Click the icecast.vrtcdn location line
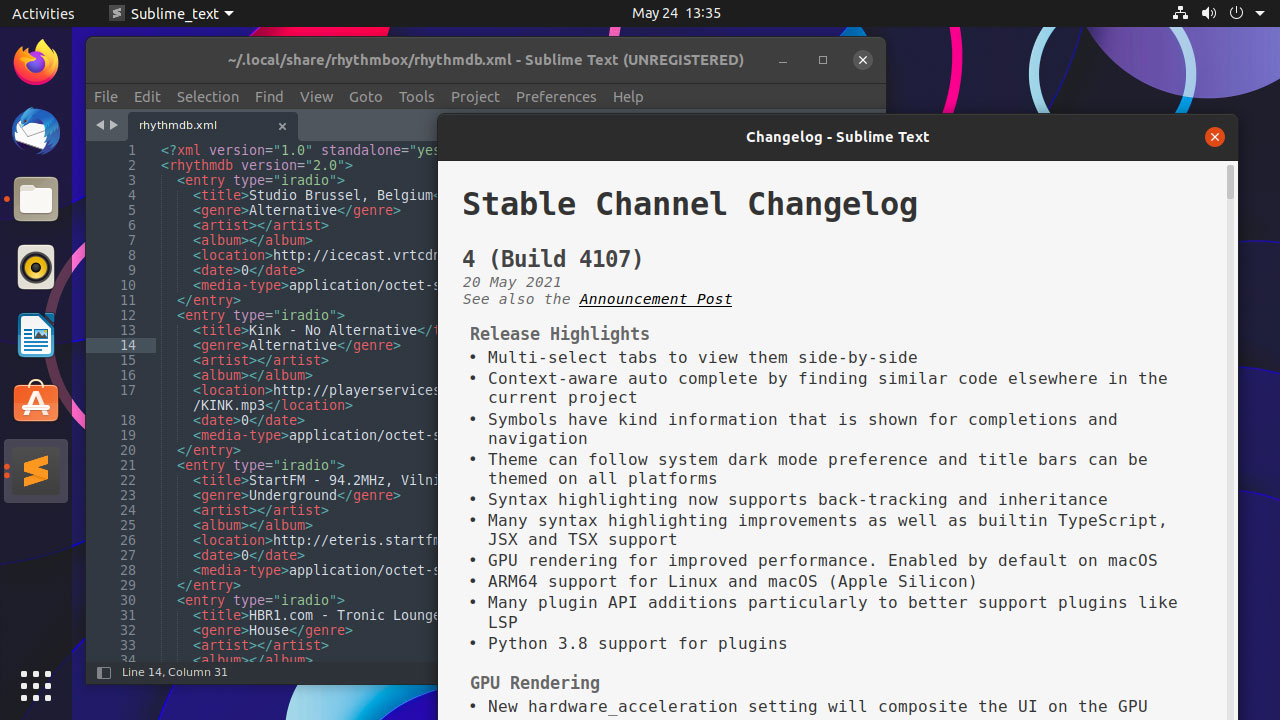 click(315, 255)
